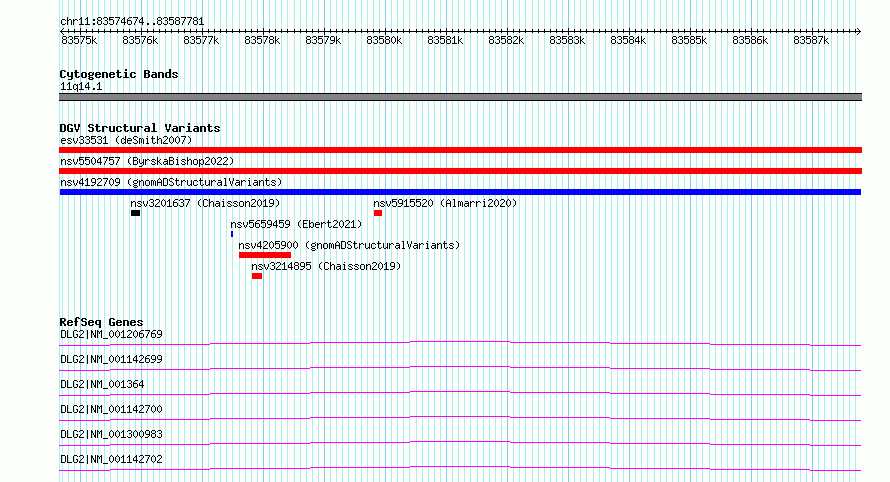
Task: Click the 83578k ruler position
Action: coord(262,40)
